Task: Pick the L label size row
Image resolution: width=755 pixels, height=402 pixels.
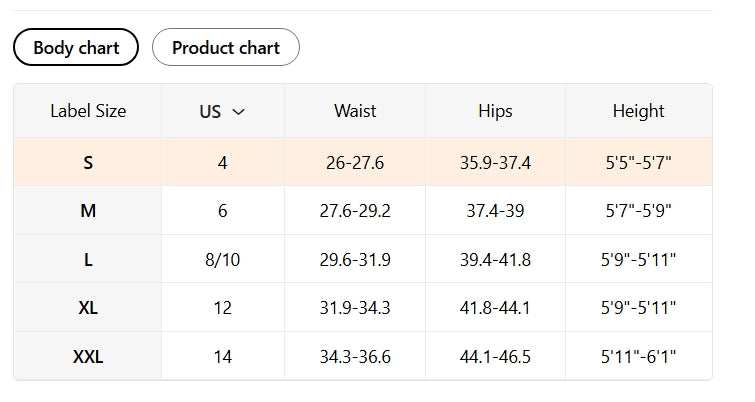Action: tap(88, 260)
